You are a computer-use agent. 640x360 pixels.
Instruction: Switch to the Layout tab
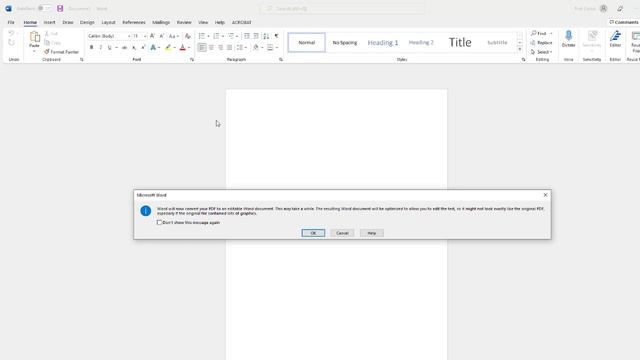(108, 22)
